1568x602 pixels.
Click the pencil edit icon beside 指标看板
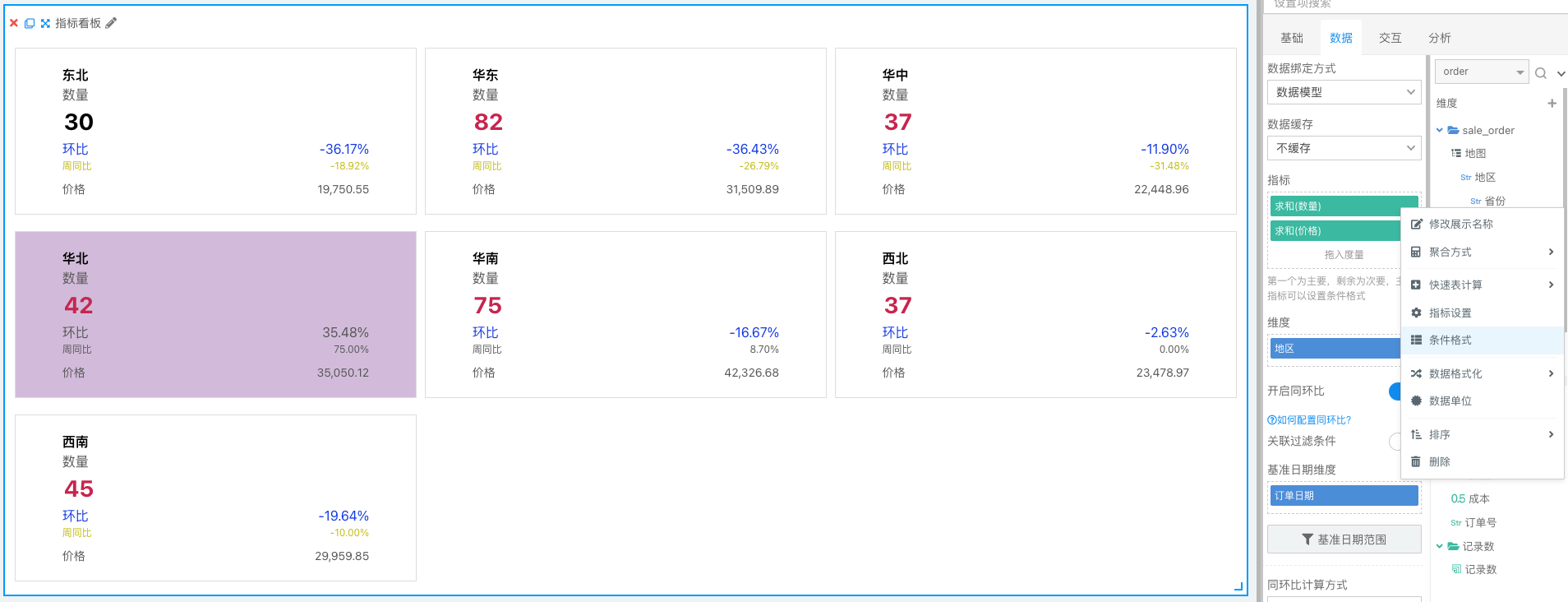112,23
